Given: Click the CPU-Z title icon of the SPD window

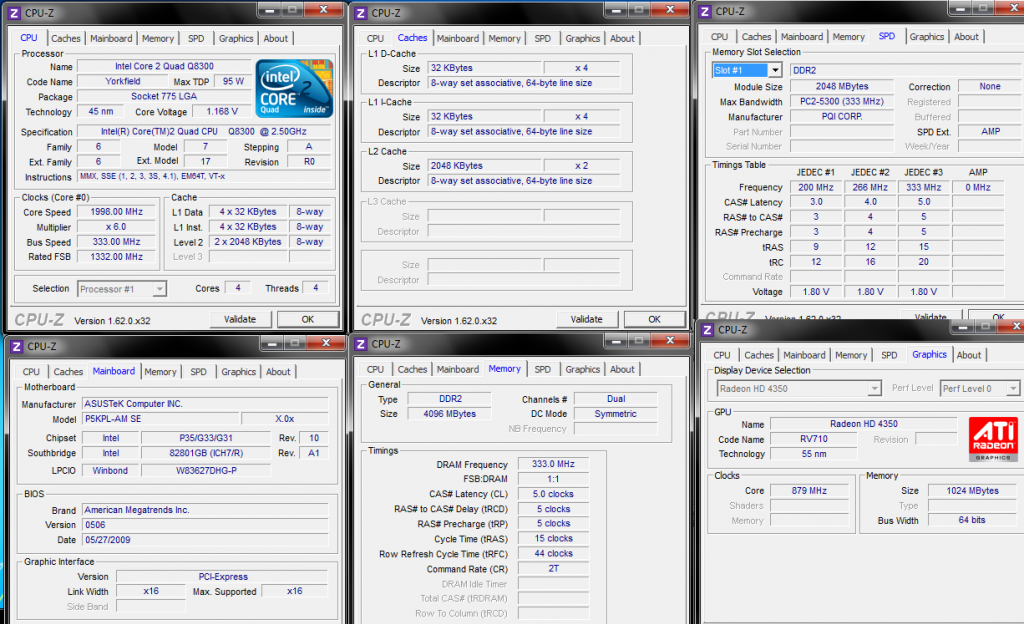Looking at the screenshot, I should click(x=704, y=11).
